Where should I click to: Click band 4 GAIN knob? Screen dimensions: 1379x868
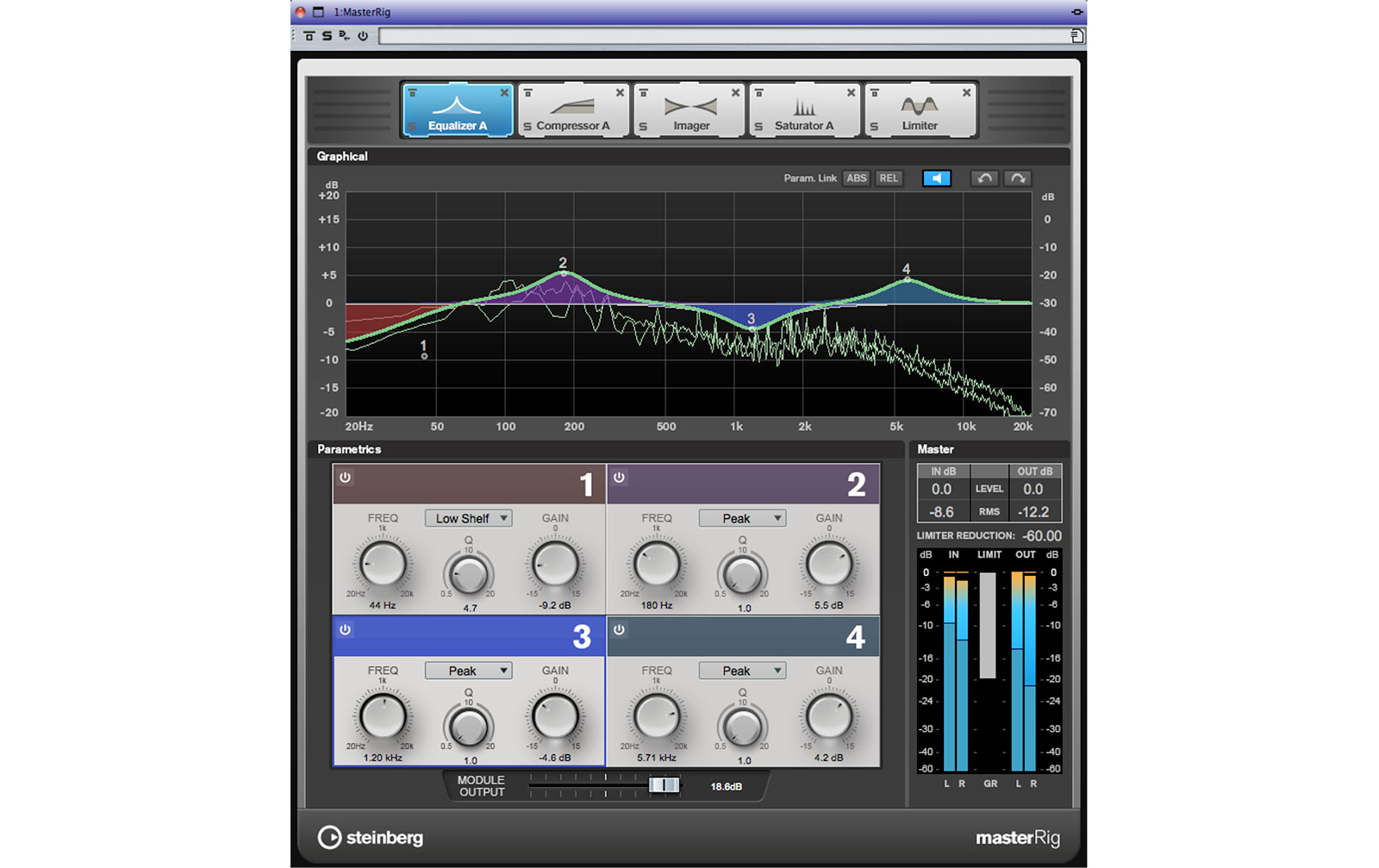[x=829, y=717]
